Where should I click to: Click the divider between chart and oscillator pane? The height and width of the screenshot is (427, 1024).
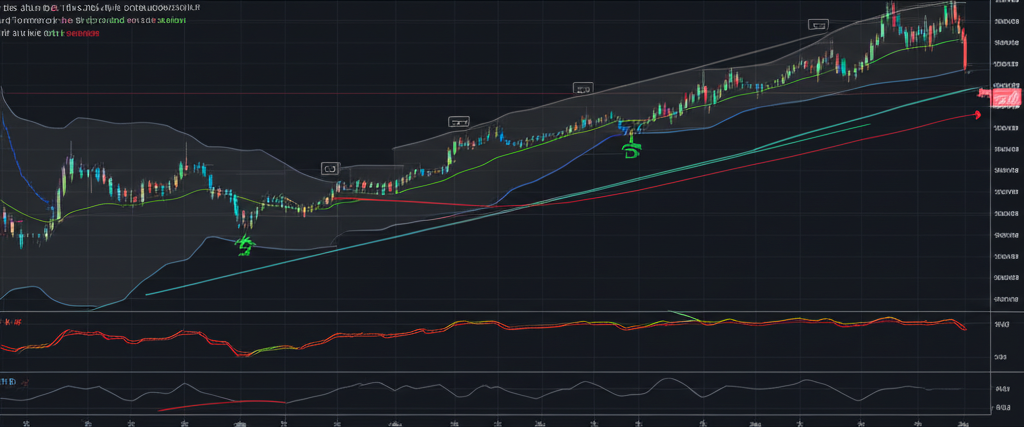coord(500,312)
